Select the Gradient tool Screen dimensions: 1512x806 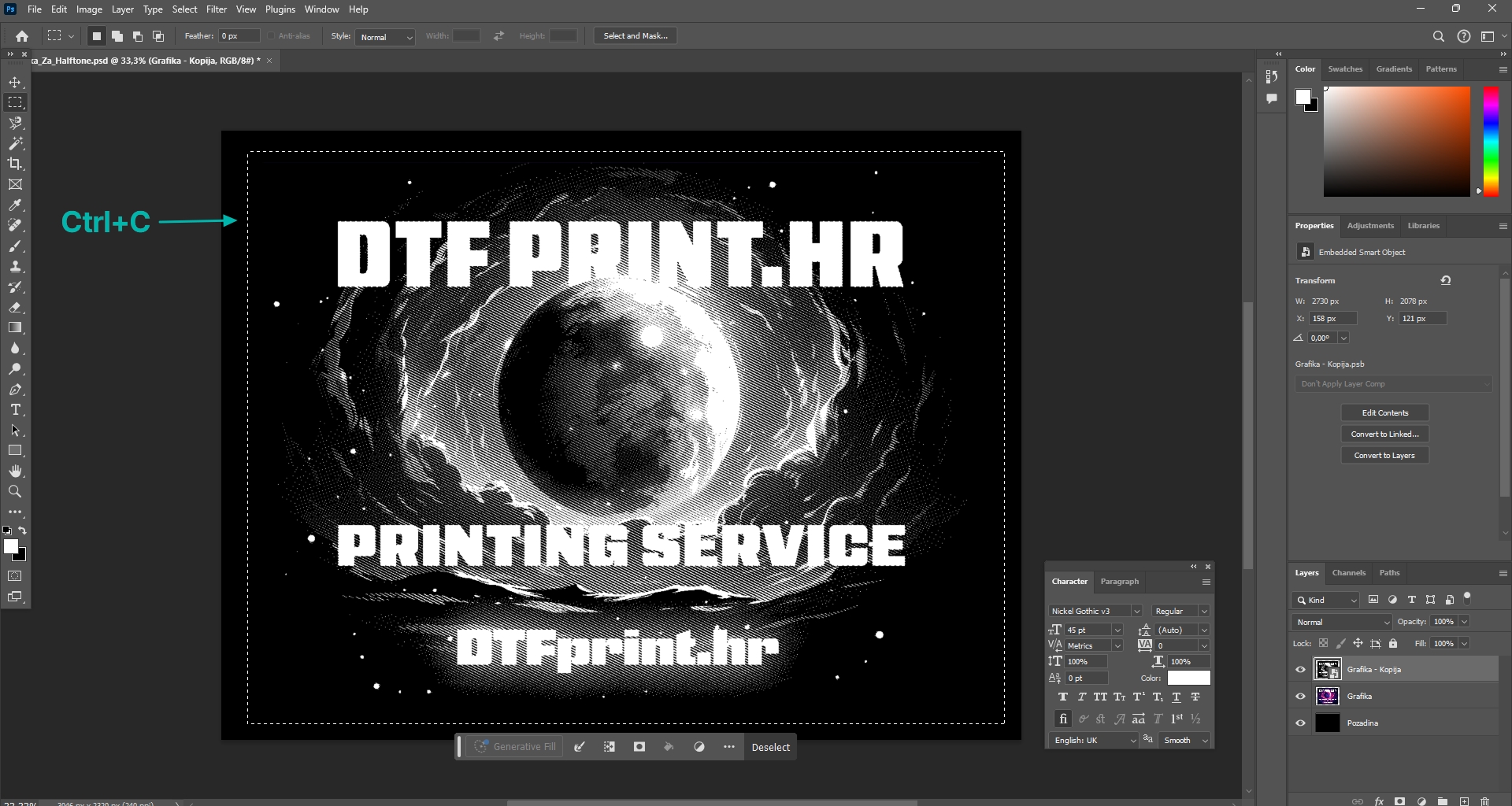[x=15, y=327]
